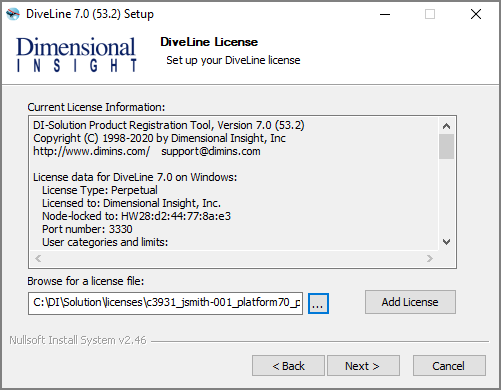Viewport: 501px width, 390px height.
Task: Click the 'License data for DiveLine 7.0 on Windows:' line
Action: tap(135, 177)
